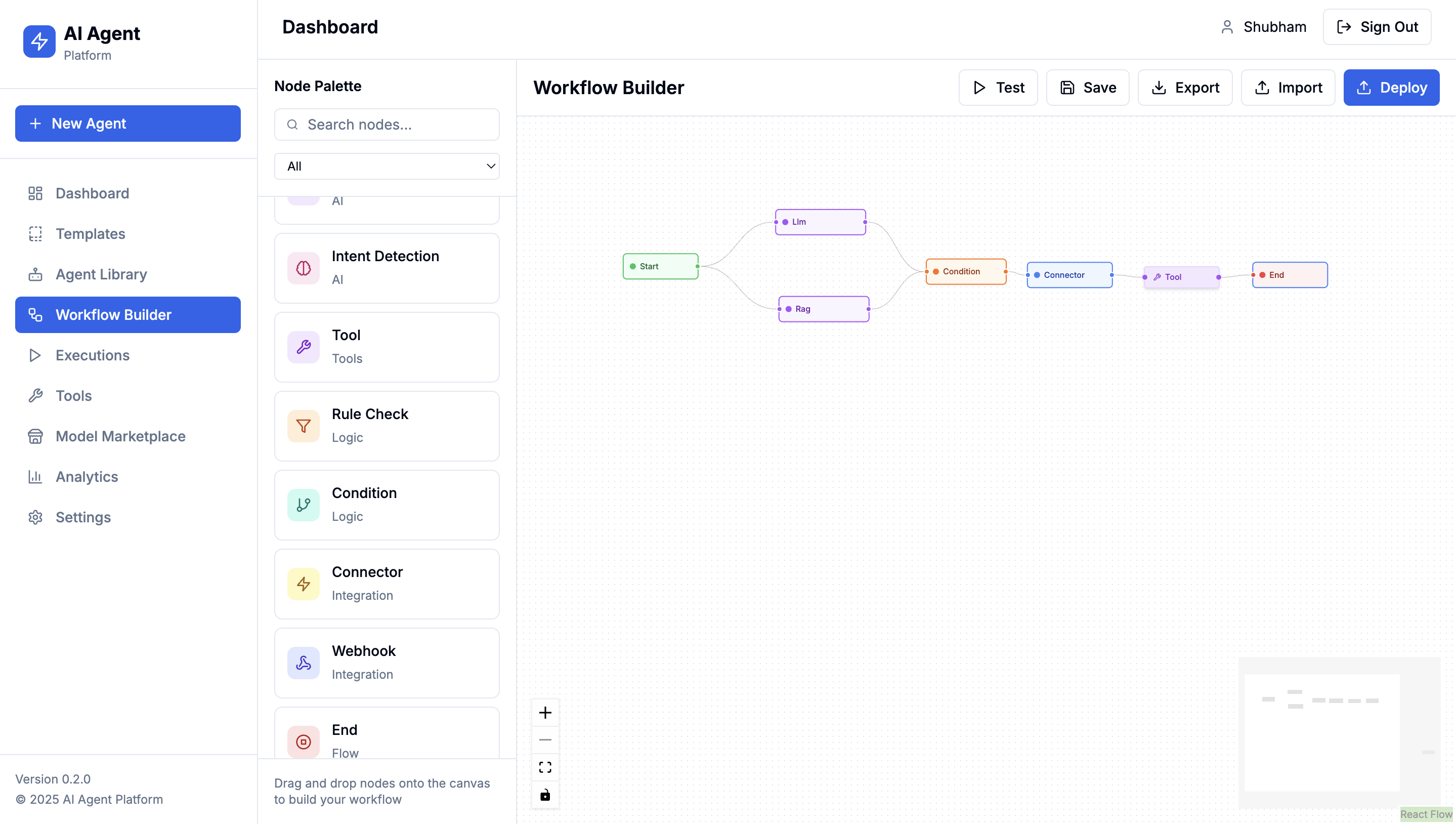Screen dimensions: 1456x824
Task: Click the canvas zoom in plus icon
Action: point(545,713)
